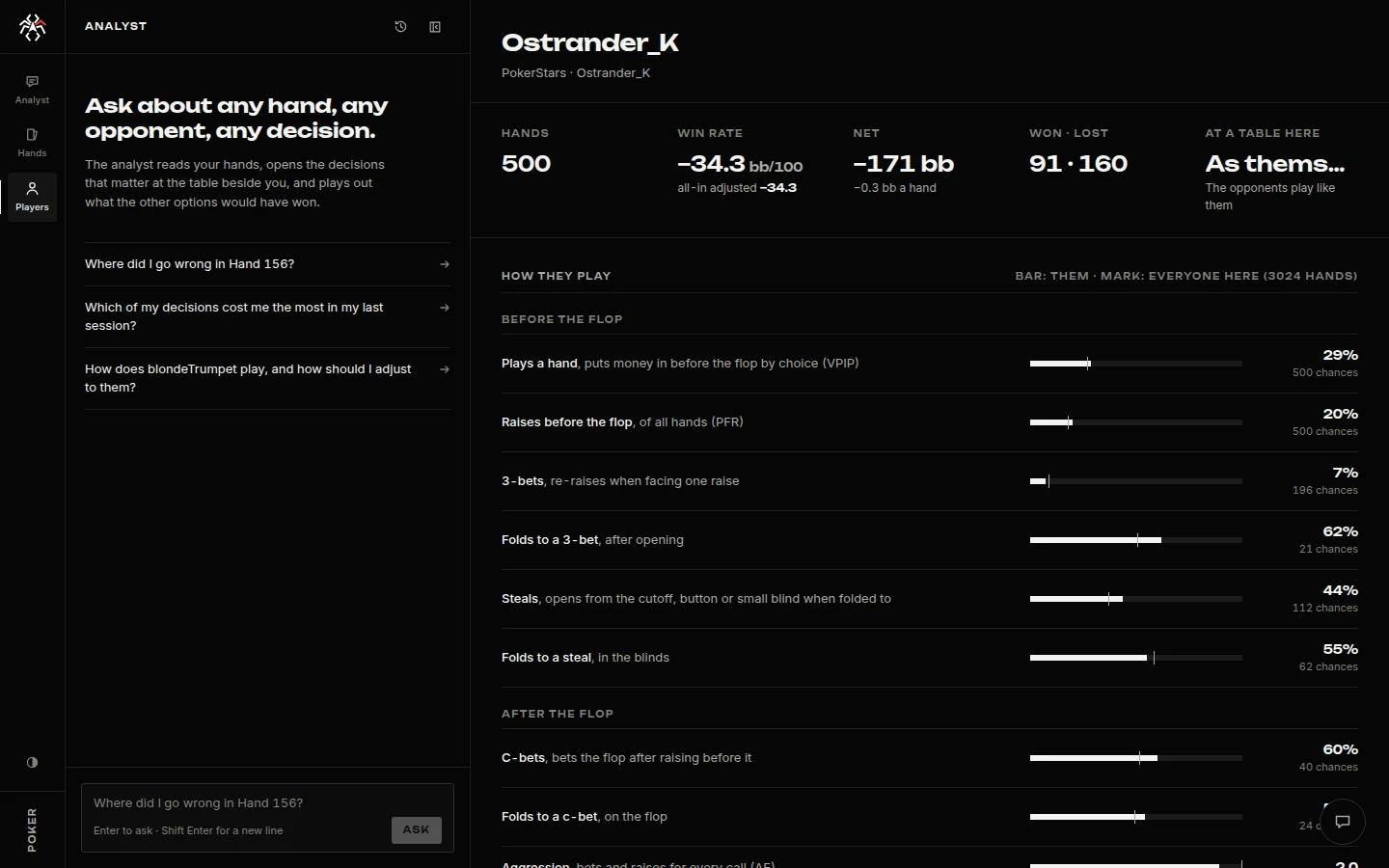Collapse the analyst panel icon
Image resolution: width=1389 pixels, height=868 pixels.
[435, 27]
